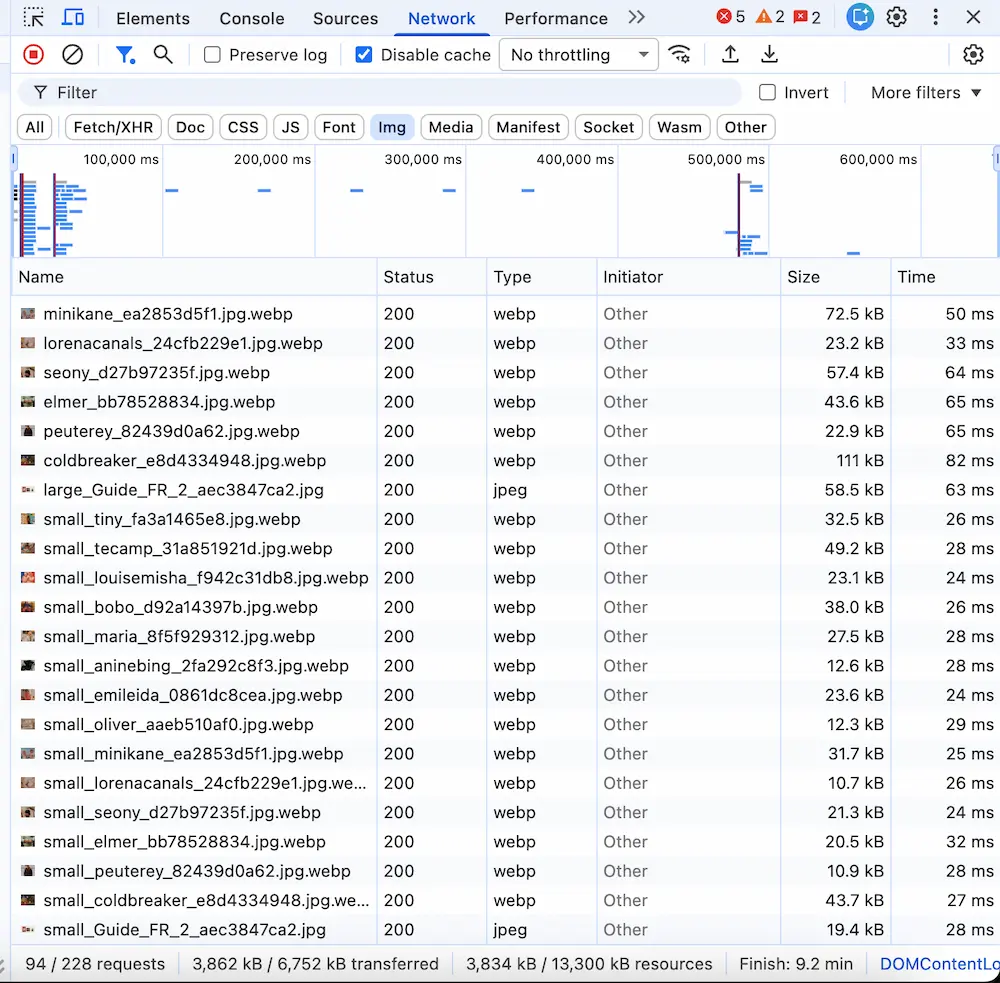
Task: Import HAR file with upload icon
Action: click(x=730, y=55)
